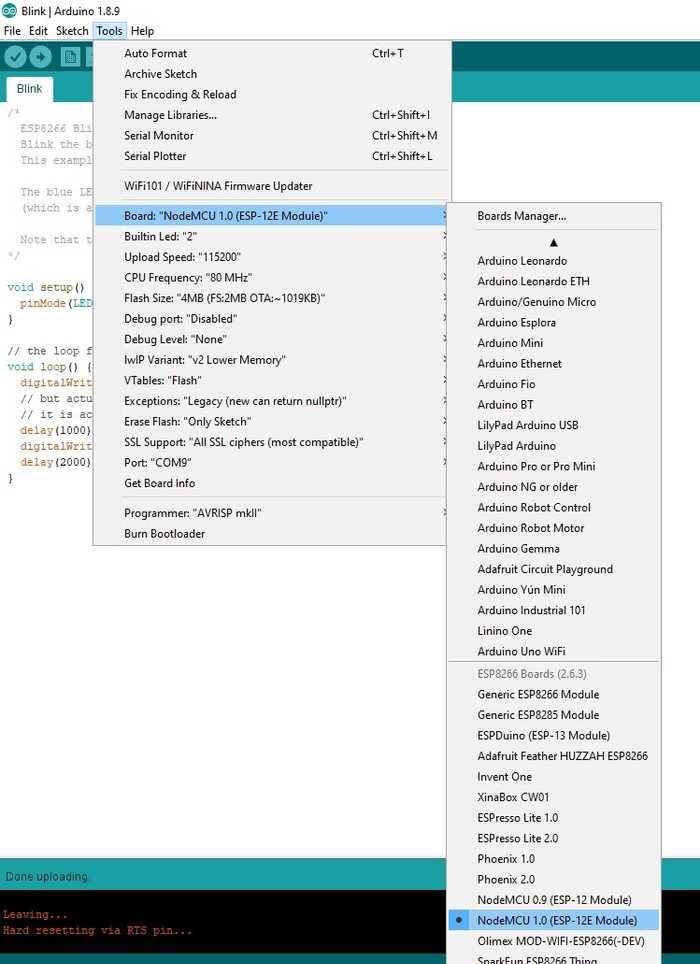Select ESPDuino (ESP-13 Module) board
This screenshot has height=964, width=700.
554,736
